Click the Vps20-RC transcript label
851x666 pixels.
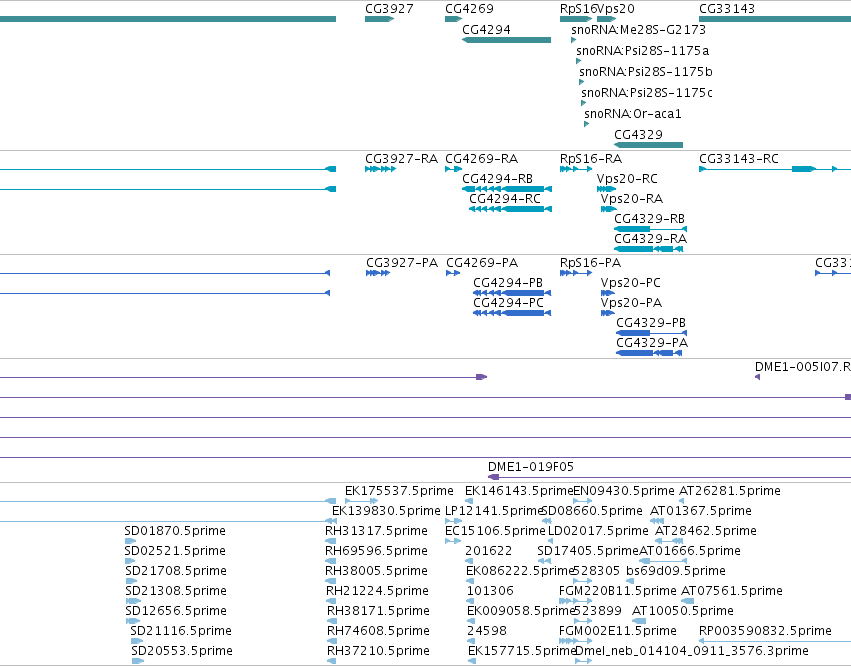click(627, 179)
